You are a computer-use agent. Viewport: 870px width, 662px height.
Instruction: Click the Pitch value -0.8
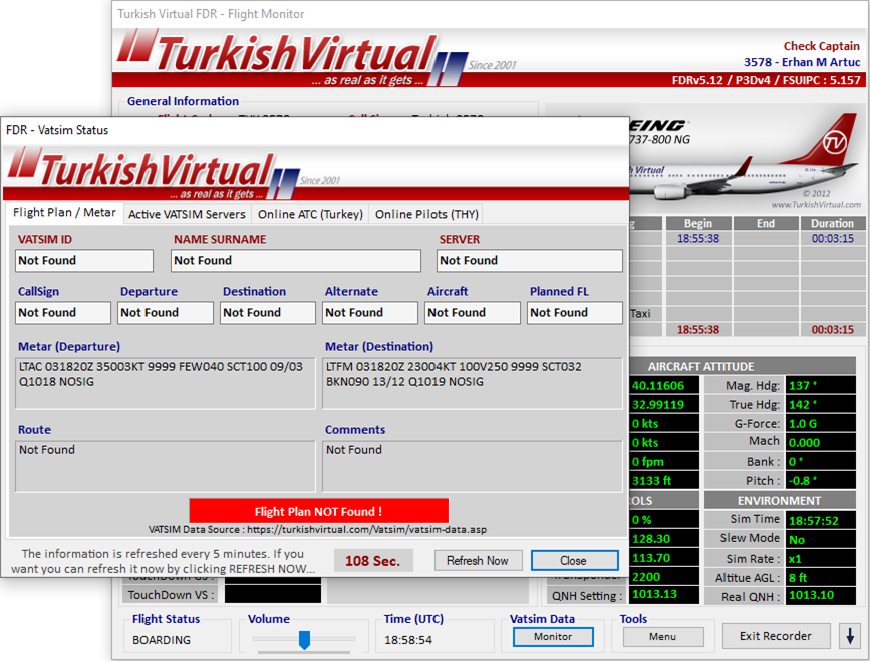click(821, 480)
